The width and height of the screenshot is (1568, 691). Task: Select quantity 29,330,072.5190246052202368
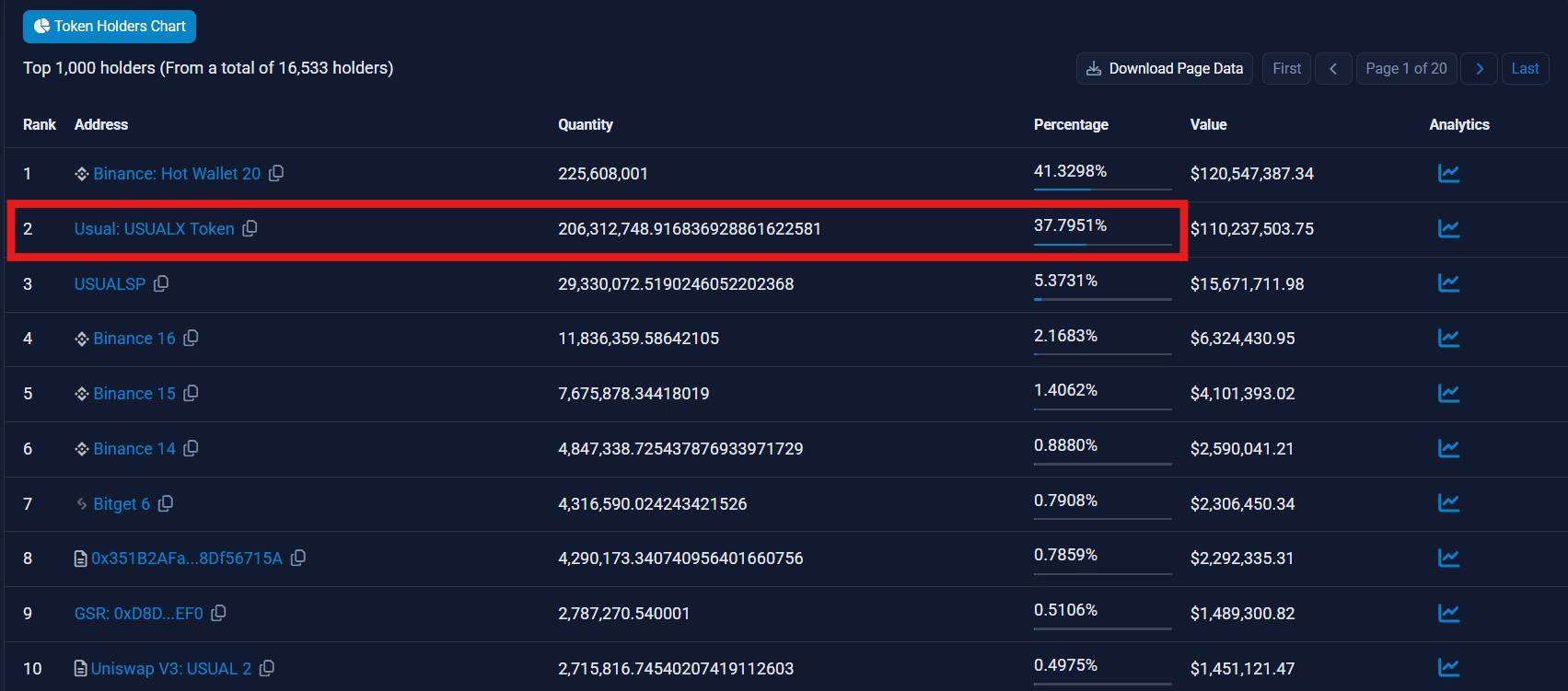point(676,284)
